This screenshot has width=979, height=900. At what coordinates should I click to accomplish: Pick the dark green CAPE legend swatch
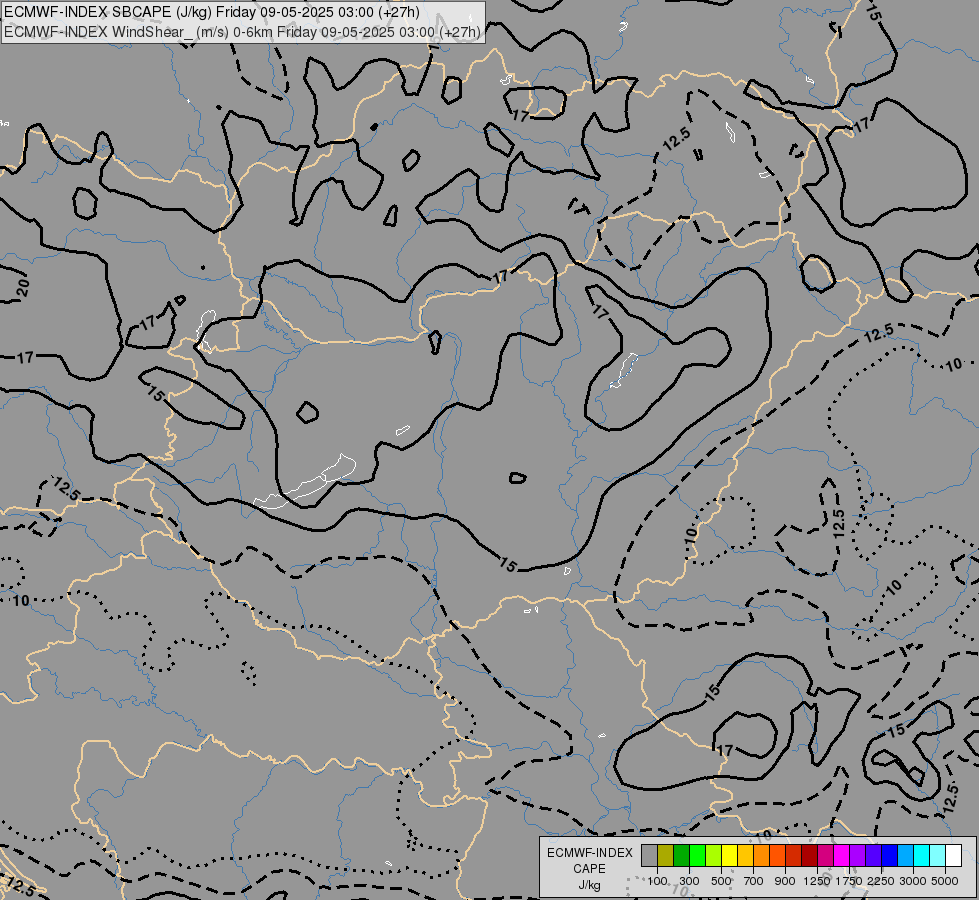pyautogui.click(x=682, y=855)
